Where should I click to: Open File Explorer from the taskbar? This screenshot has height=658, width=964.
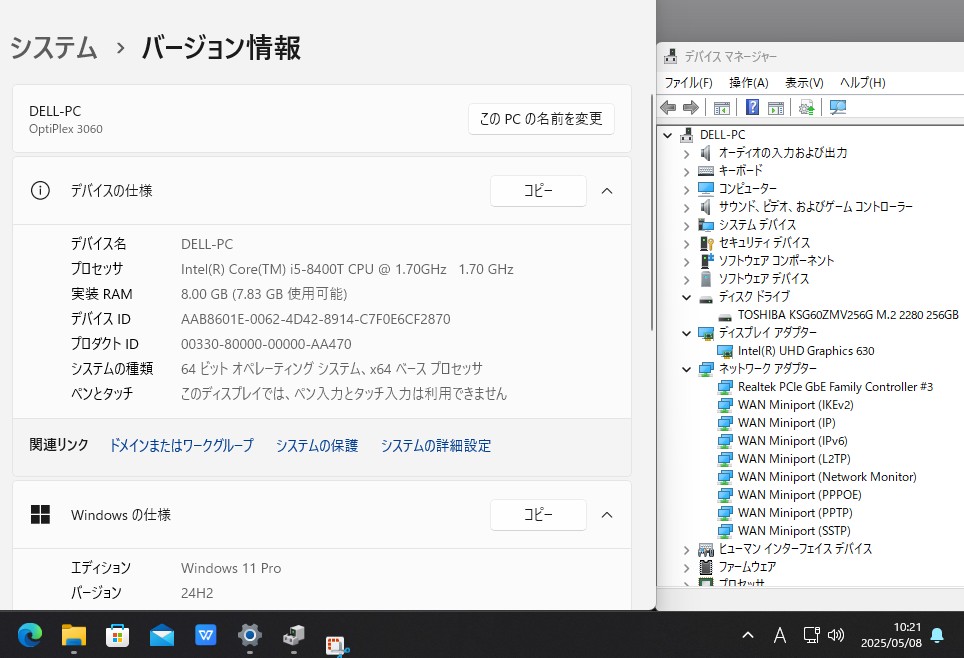pos(74,635)
